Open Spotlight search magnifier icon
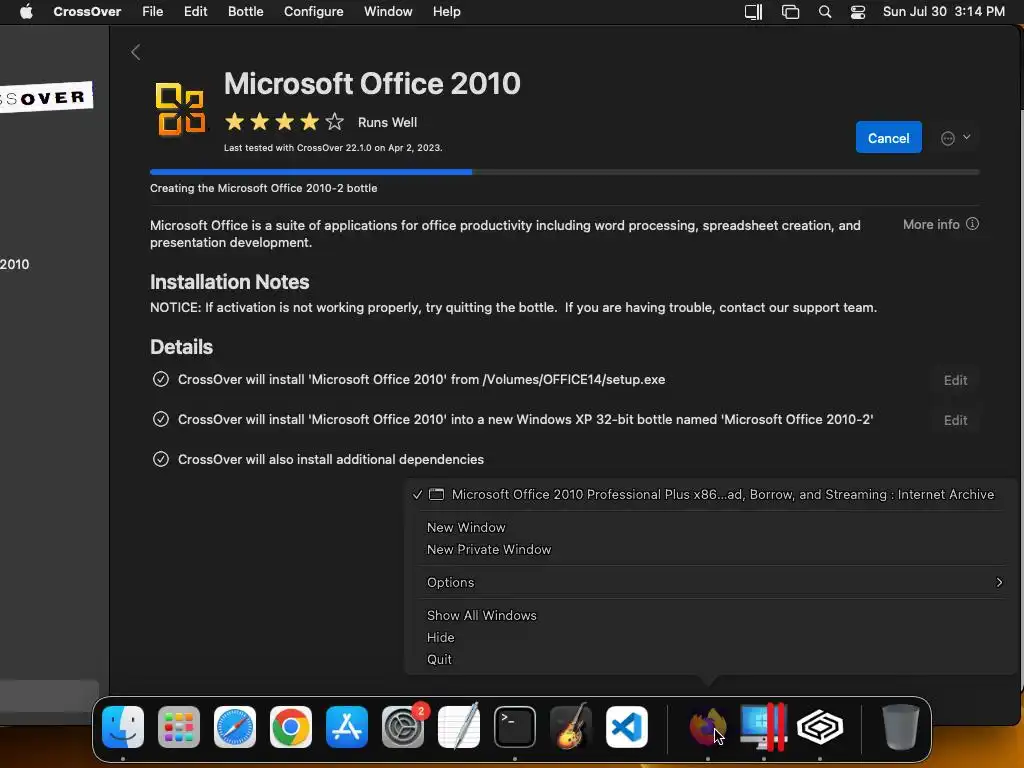 (825, 12)
